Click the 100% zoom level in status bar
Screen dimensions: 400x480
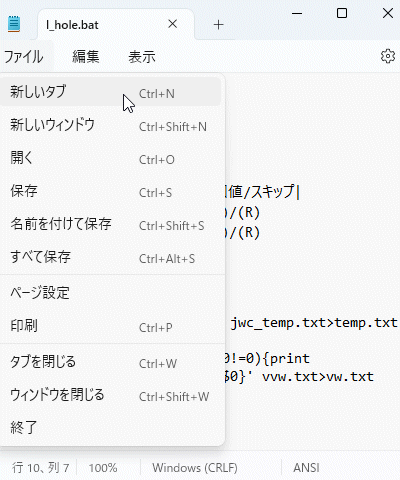tap(103, 468)
